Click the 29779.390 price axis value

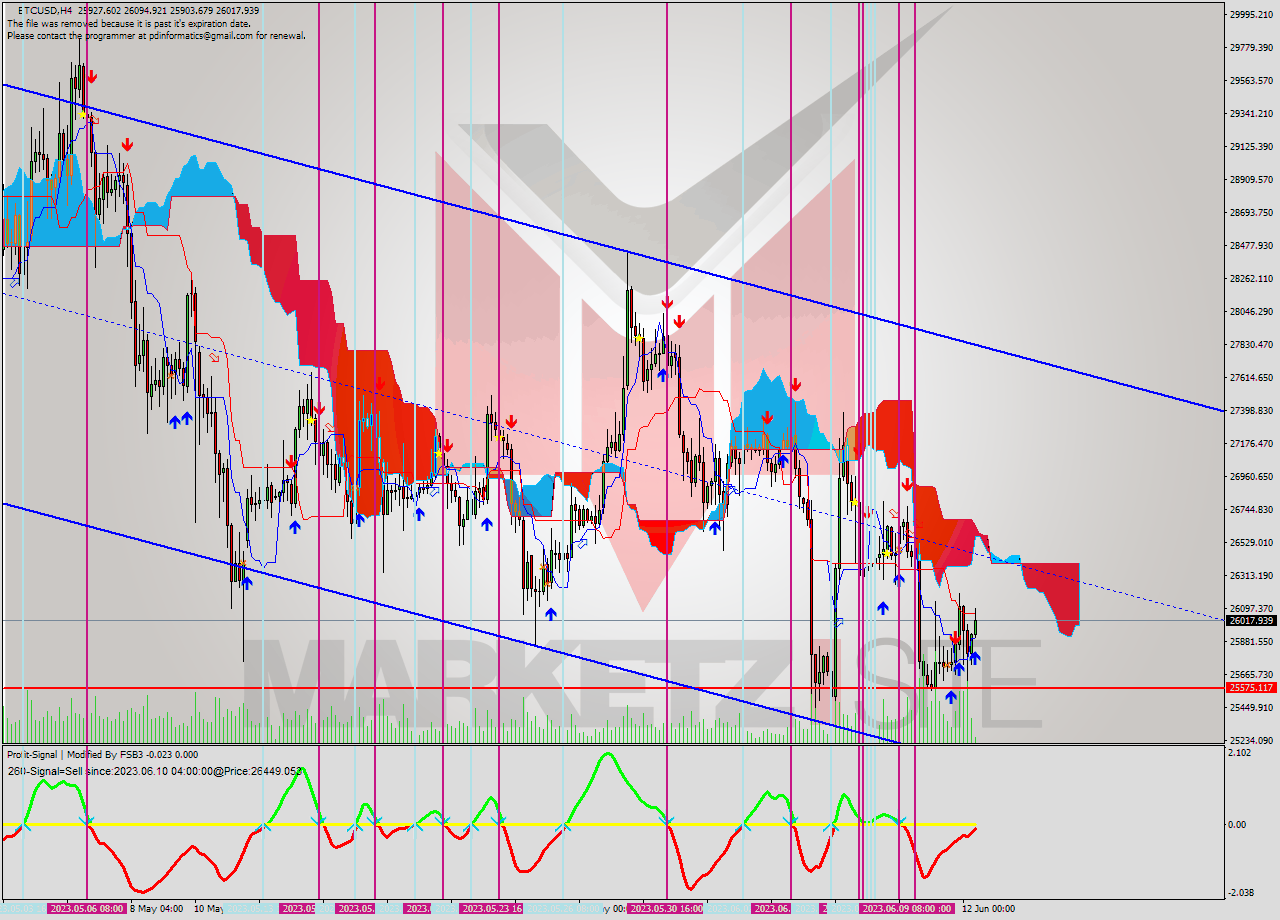1252,47
